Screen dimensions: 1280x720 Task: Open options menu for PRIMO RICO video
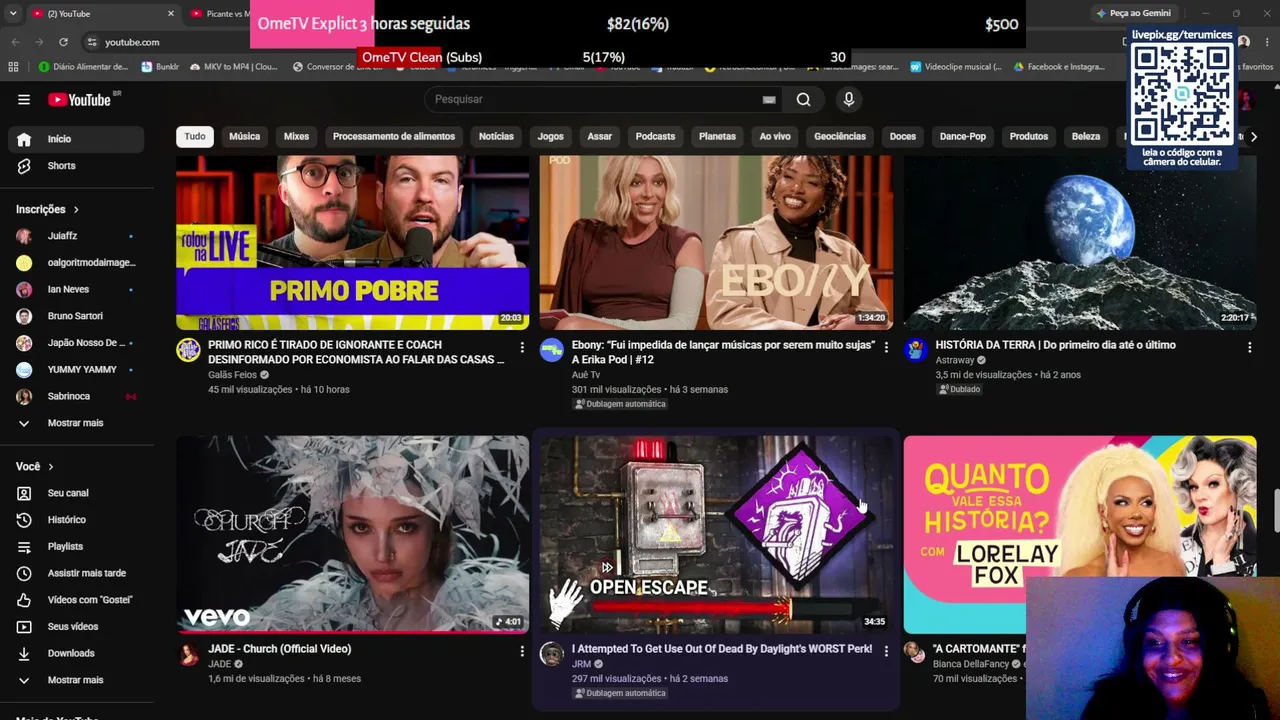(522, 347)
